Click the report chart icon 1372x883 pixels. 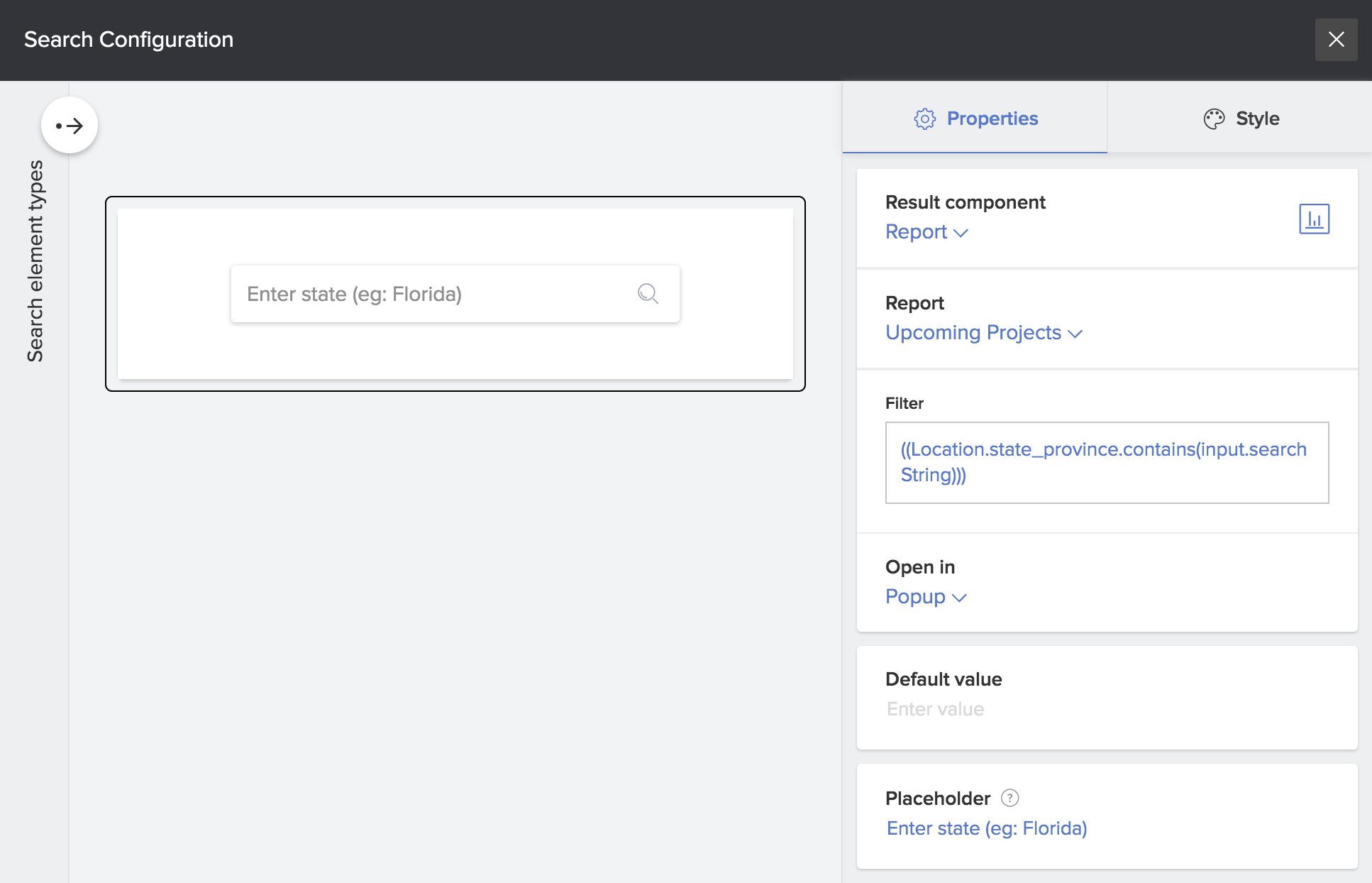tap(1314, 219)
